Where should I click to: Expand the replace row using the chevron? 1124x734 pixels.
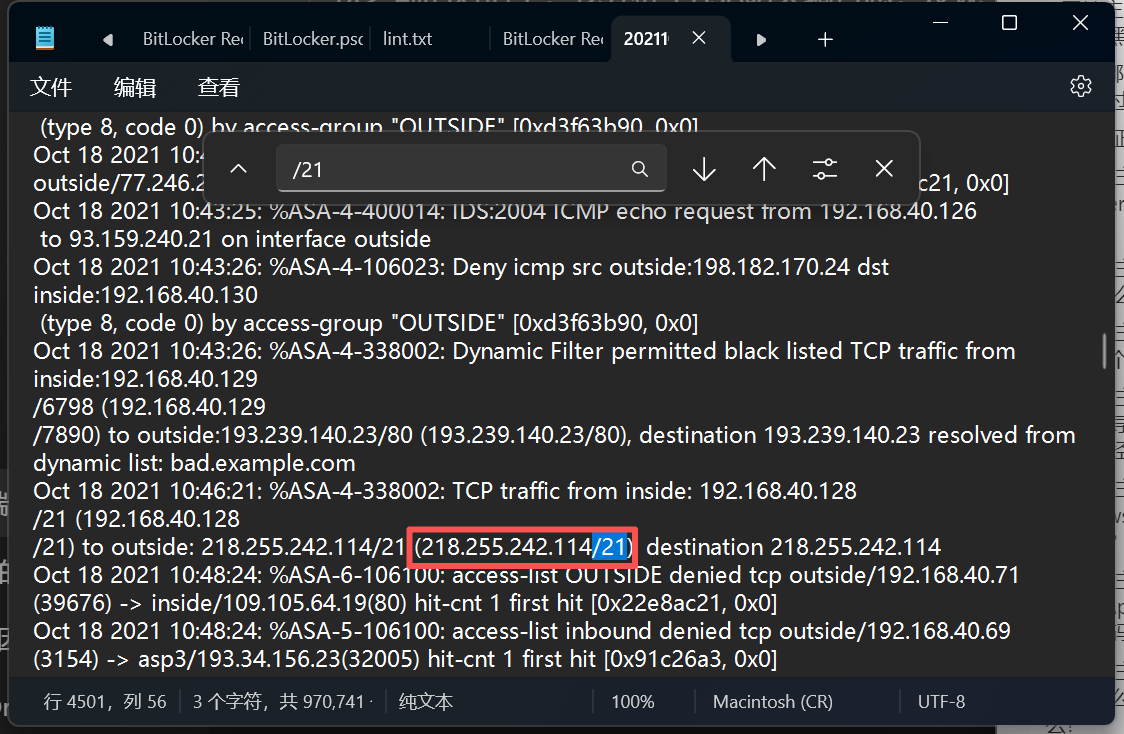point(238,169)
